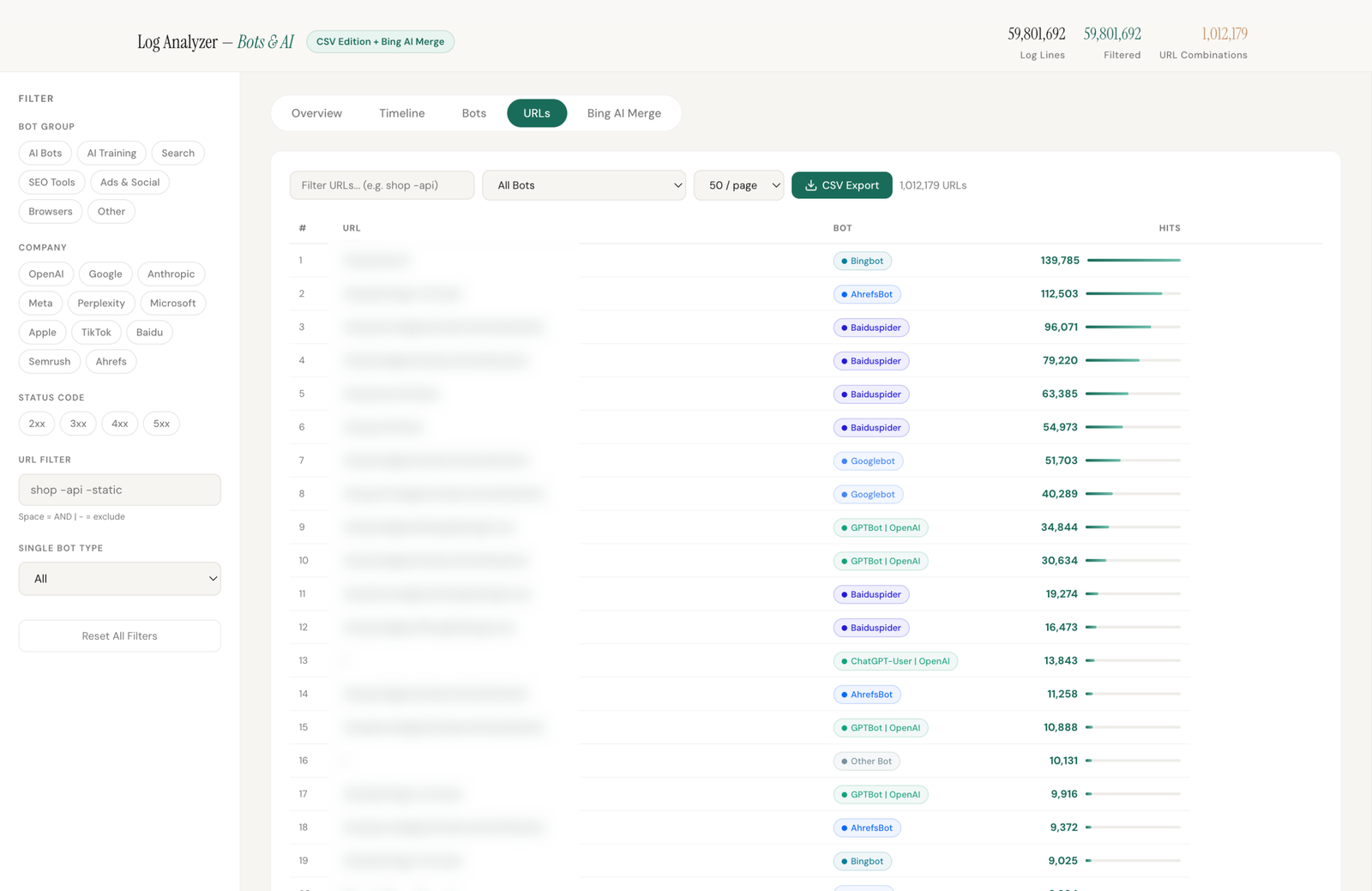Click the hits bar on the Bingbot row
1372x891 pixels.
1132,260
